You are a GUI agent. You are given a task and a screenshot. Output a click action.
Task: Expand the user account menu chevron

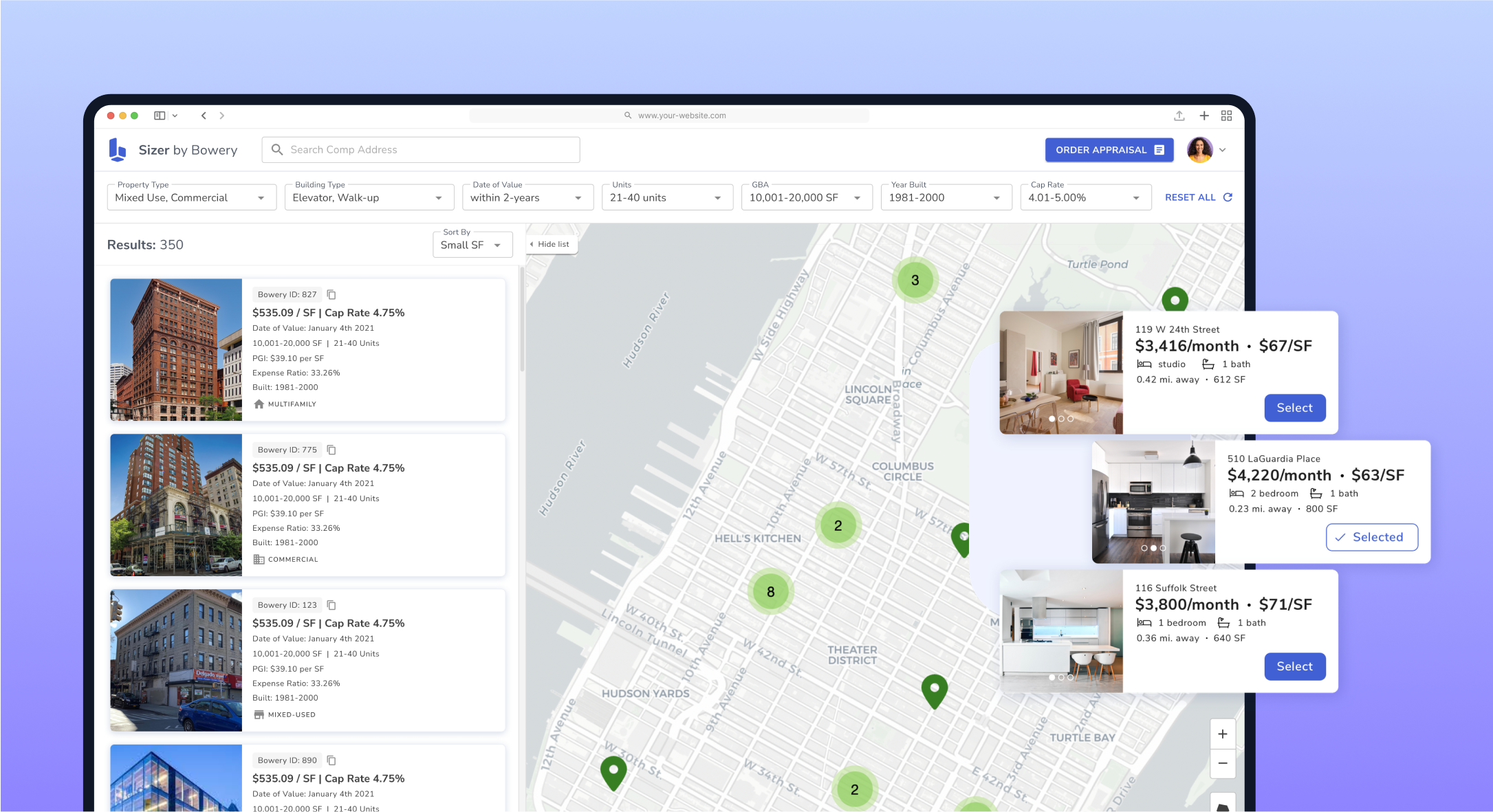point(1223,150)
